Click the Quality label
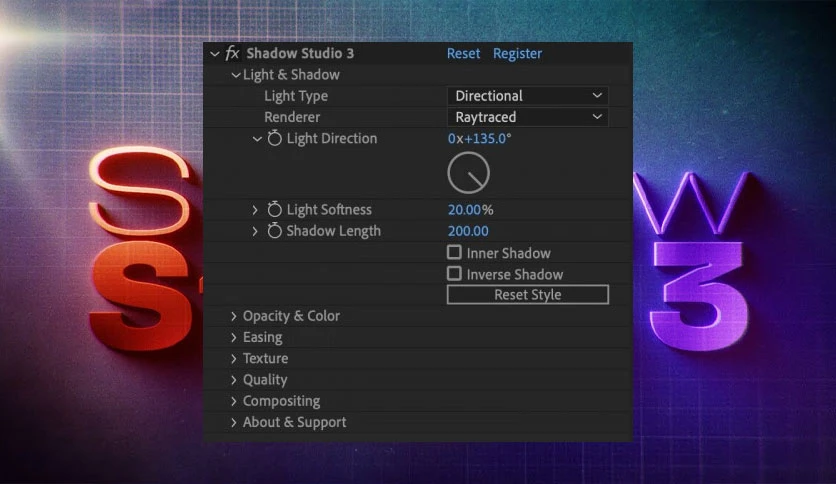Viewport: 836px width, 484px height. click(x=265, y=380)
